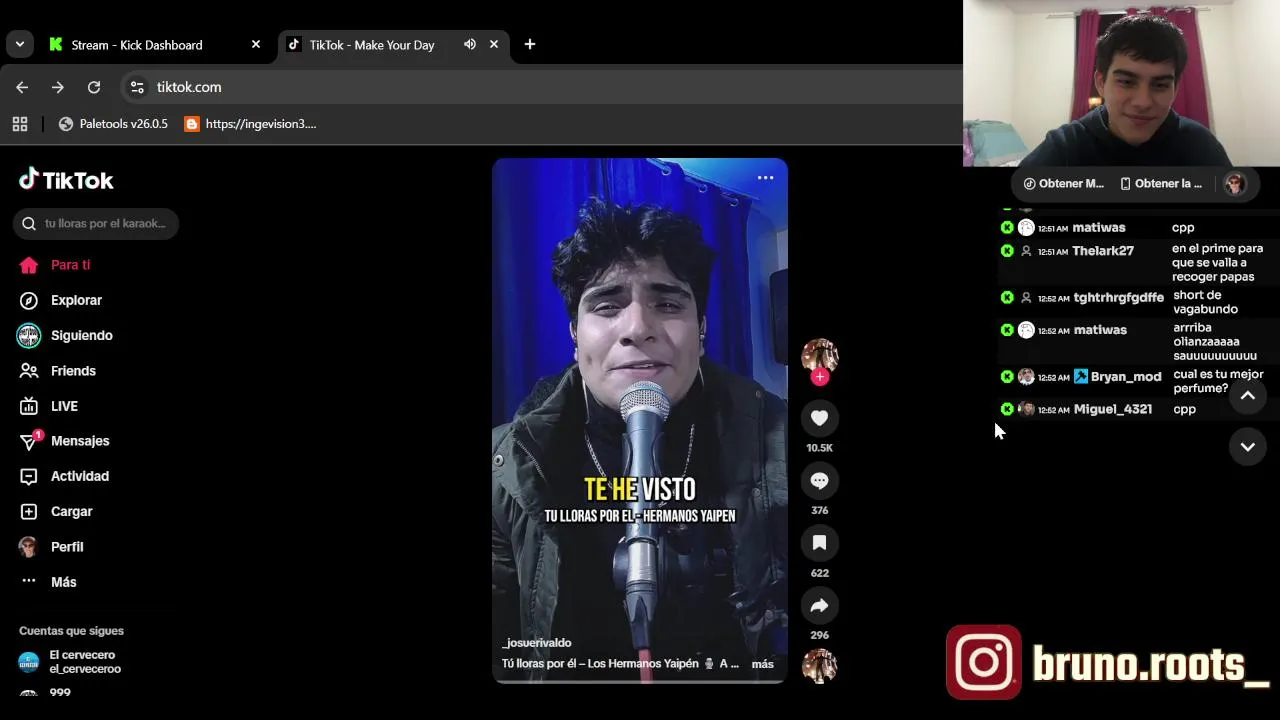Click moderator badge next to Bryan_mod
The image size is (1280, 720).
tap(1080, 377)
